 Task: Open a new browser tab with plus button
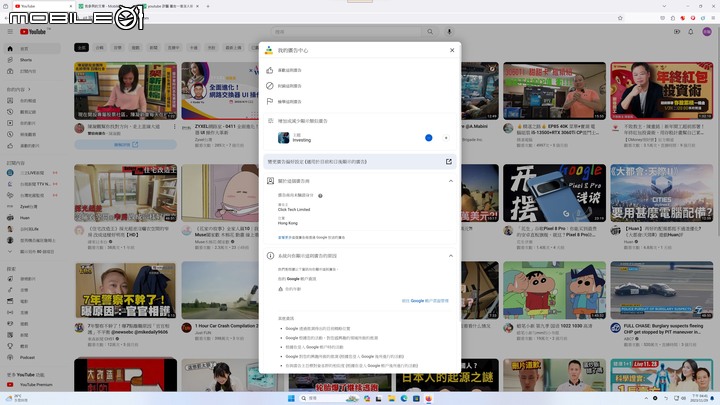click(x=208, y=6)
